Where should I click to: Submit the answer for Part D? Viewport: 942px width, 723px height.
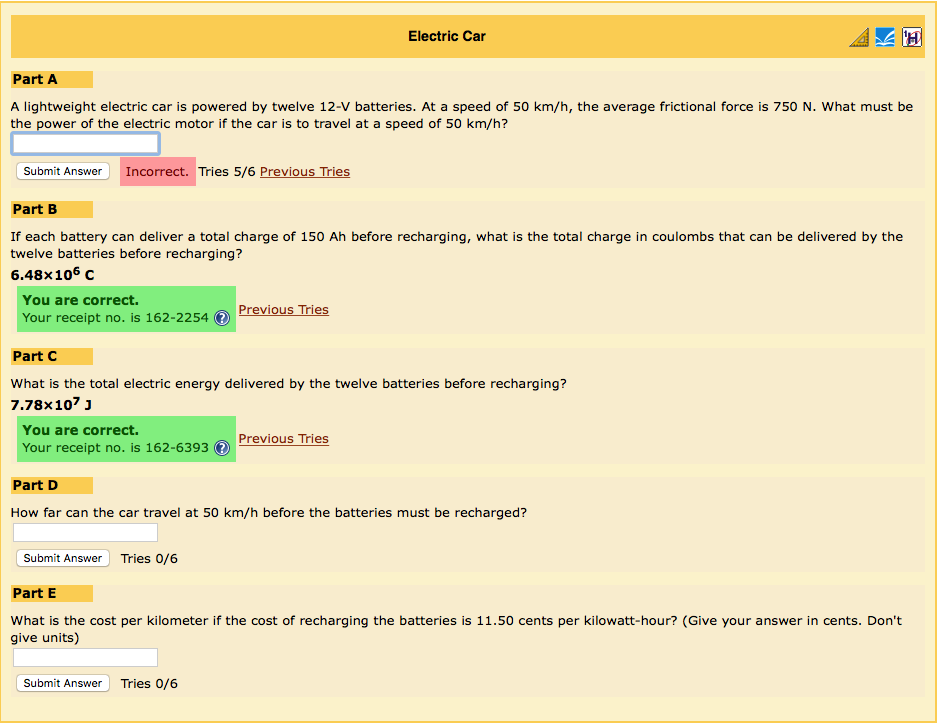click(x=62, y=558)
